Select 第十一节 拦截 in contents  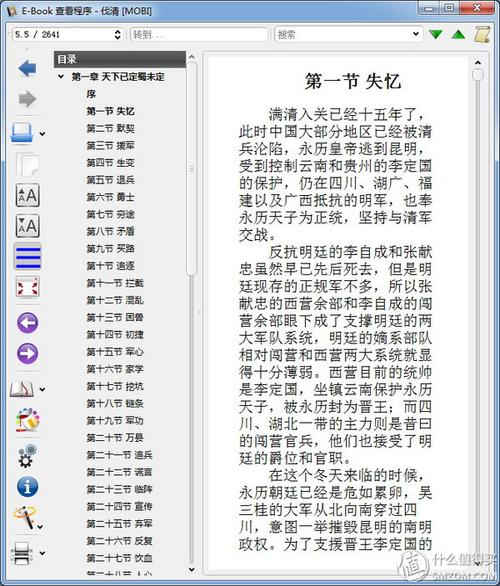pyautogui.click(x=115, y=283)
